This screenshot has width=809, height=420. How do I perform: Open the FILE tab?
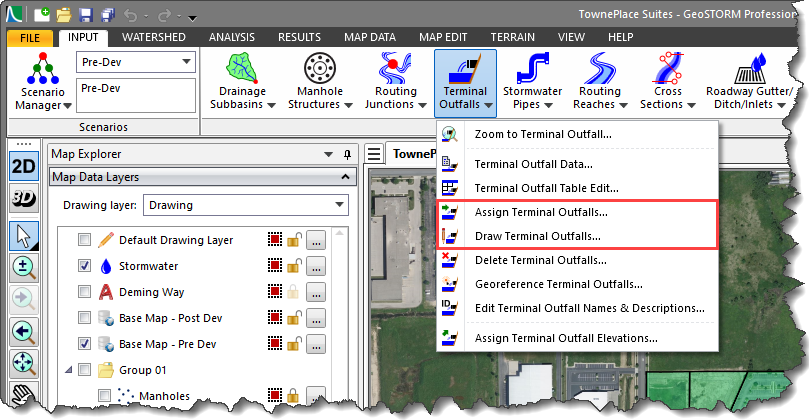tap(30, 38)
